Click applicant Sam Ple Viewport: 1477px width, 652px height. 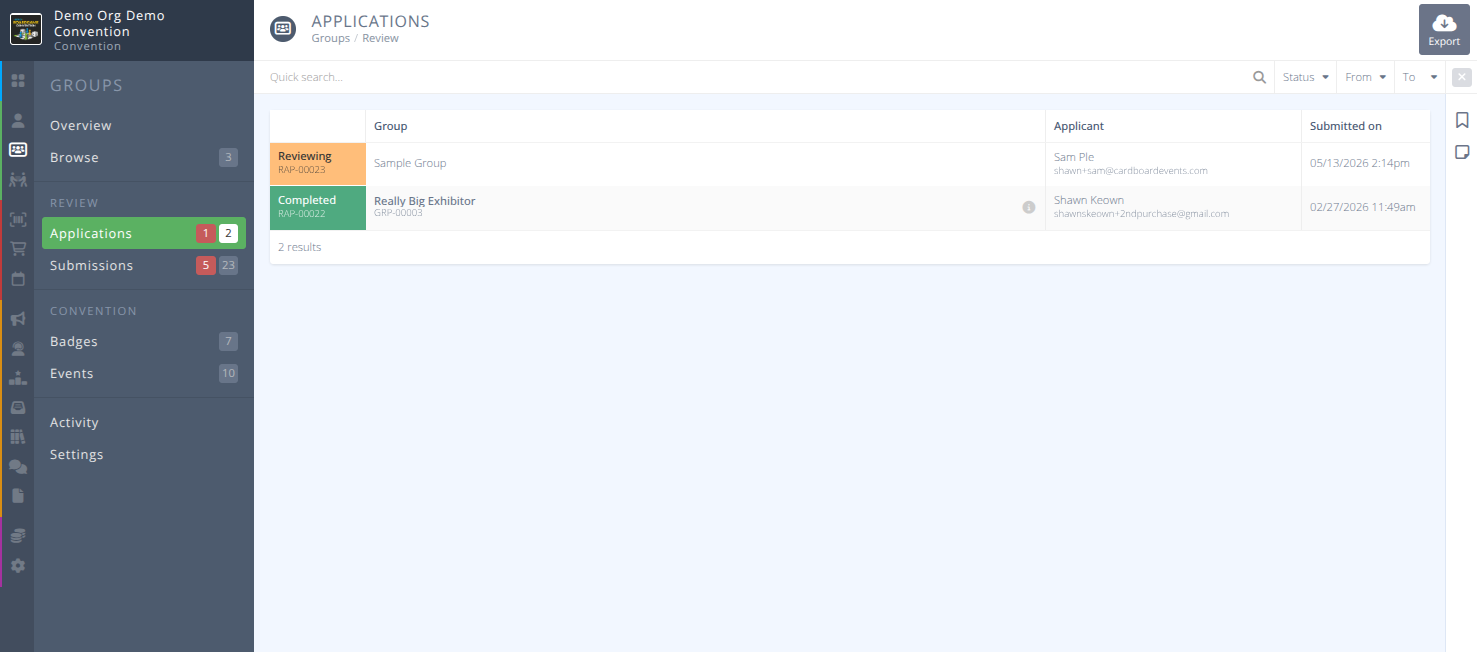point(1074,157)
